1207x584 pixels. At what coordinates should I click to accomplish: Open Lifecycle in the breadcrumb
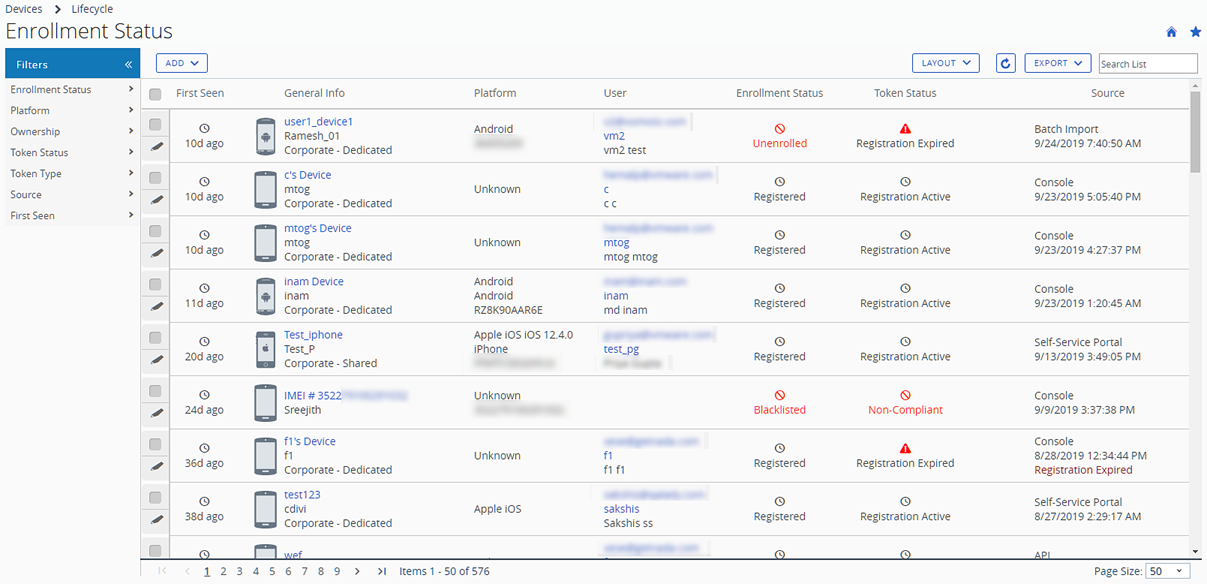[x=92, y=9]
